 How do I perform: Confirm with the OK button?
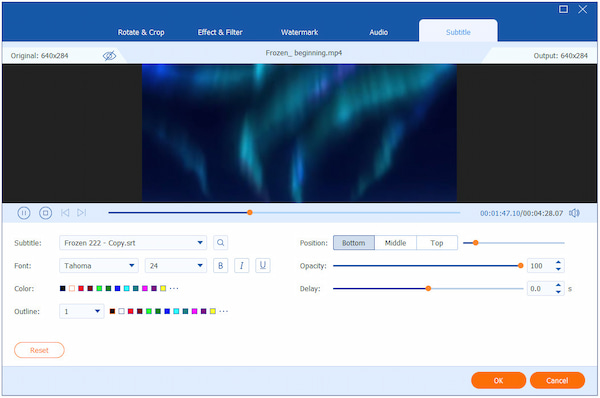tap(498, 380)
